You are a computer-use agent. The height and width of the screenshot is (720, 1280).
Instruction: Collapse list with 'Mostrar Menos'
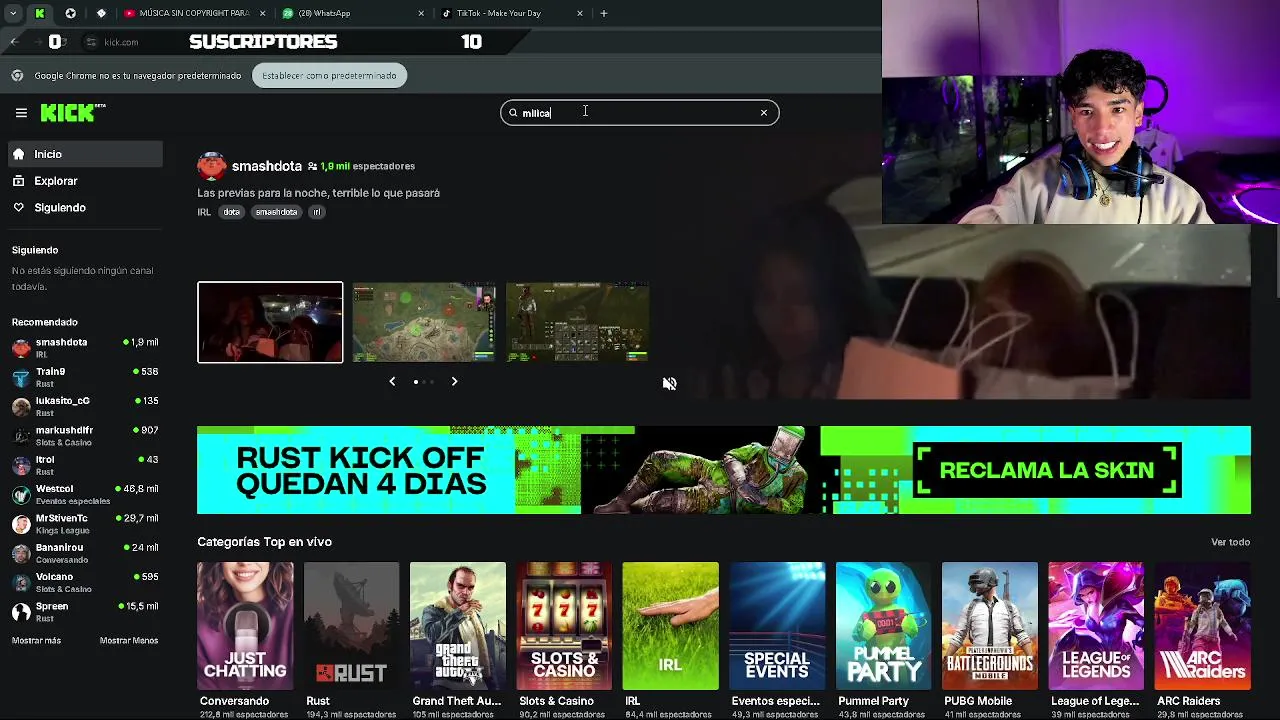(129, 640)
